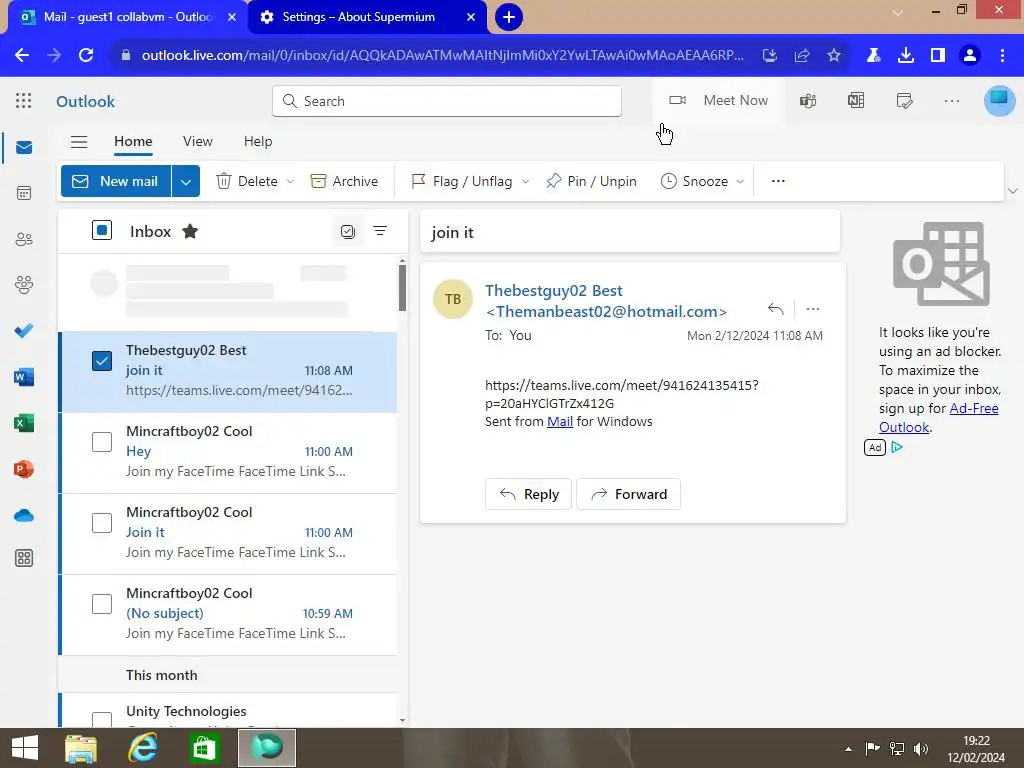Open header more options ellipsis

tap(952, 101)
